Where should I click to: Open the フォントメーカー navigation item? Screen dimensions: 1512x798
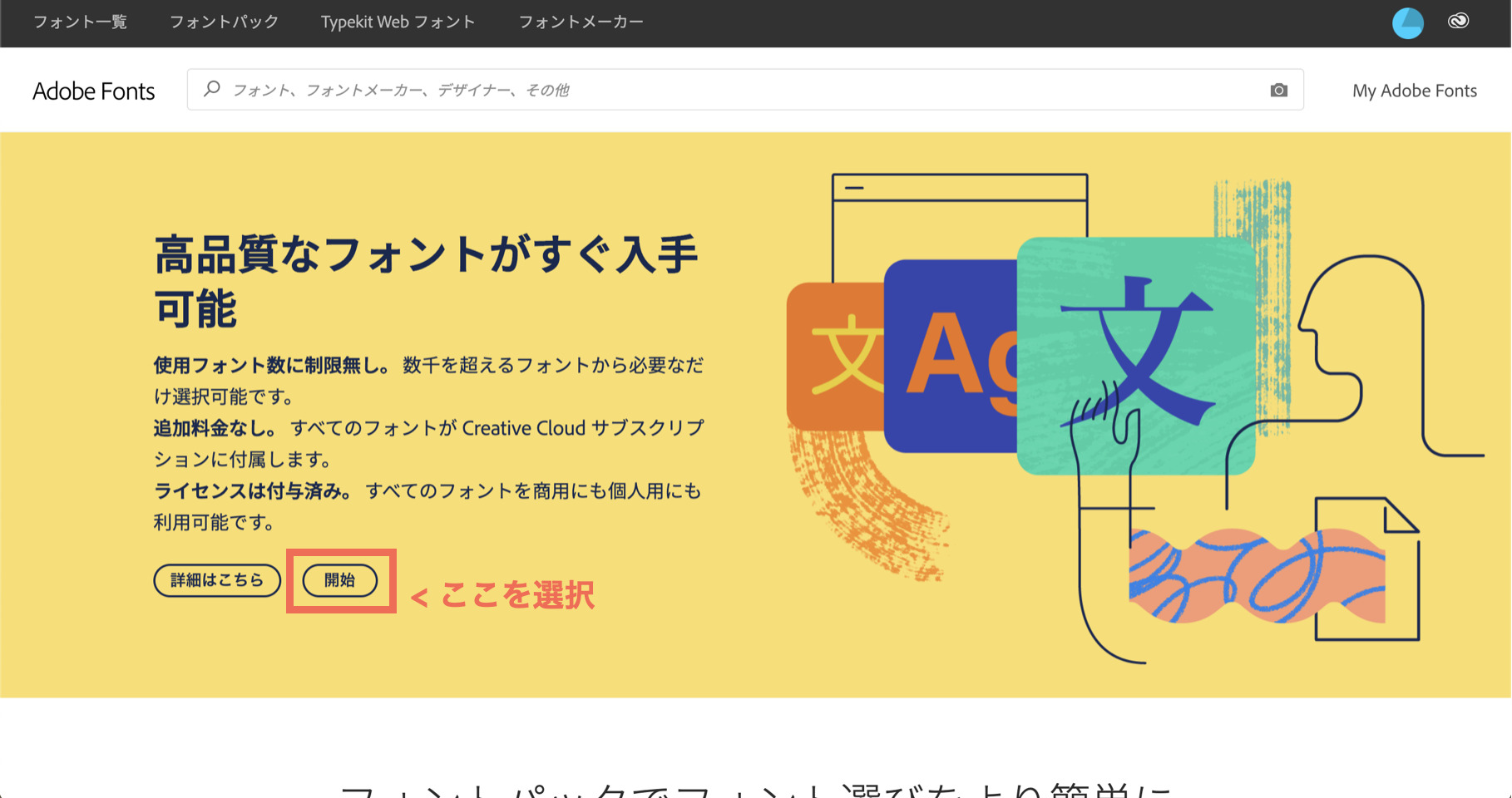click(x=581, y=22)
